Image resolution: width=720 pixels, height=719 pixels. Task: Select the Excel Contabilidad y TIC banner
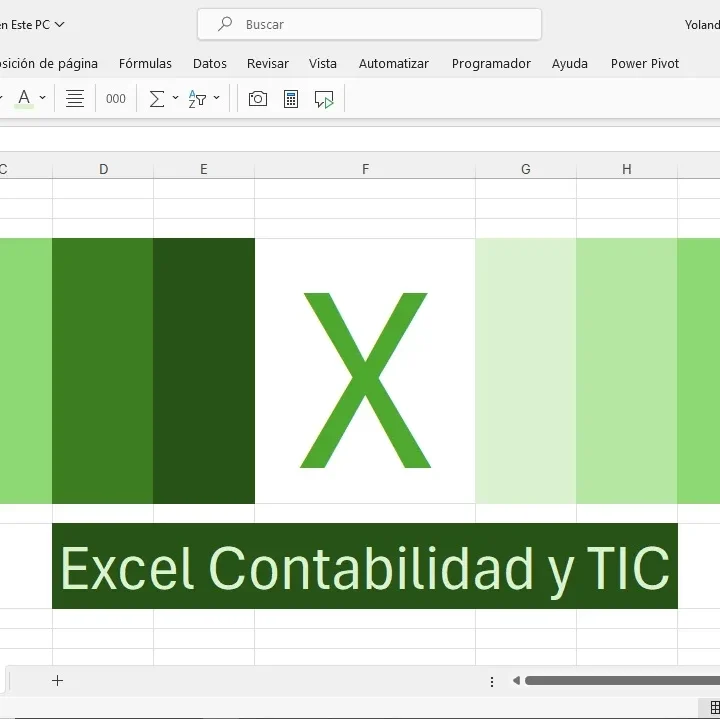point(365,566)
